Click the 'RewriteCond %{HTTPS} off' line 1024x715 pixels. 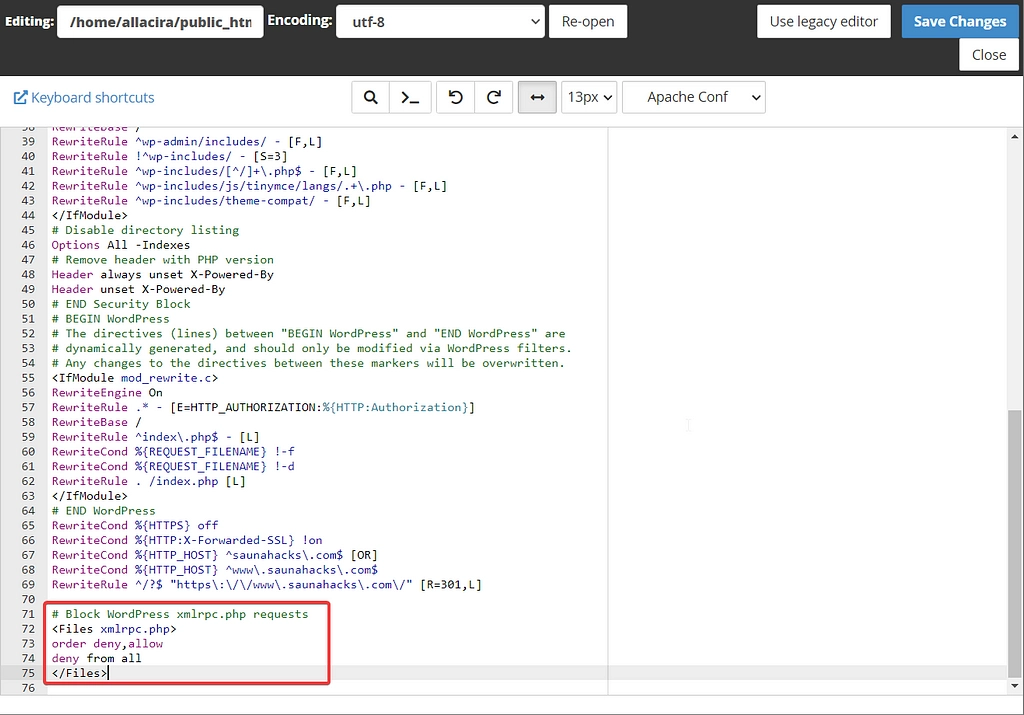135,526
